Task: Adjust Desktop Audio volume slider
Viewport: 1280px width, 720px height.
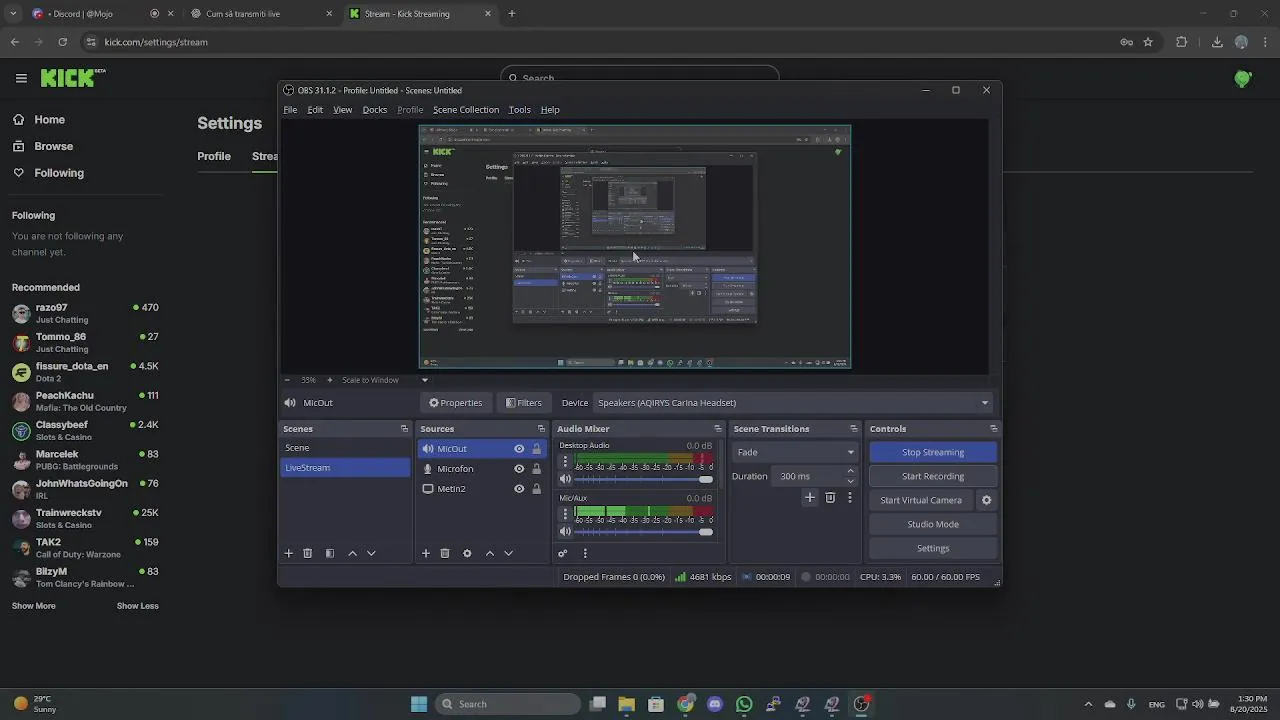Action: [643, 479]
